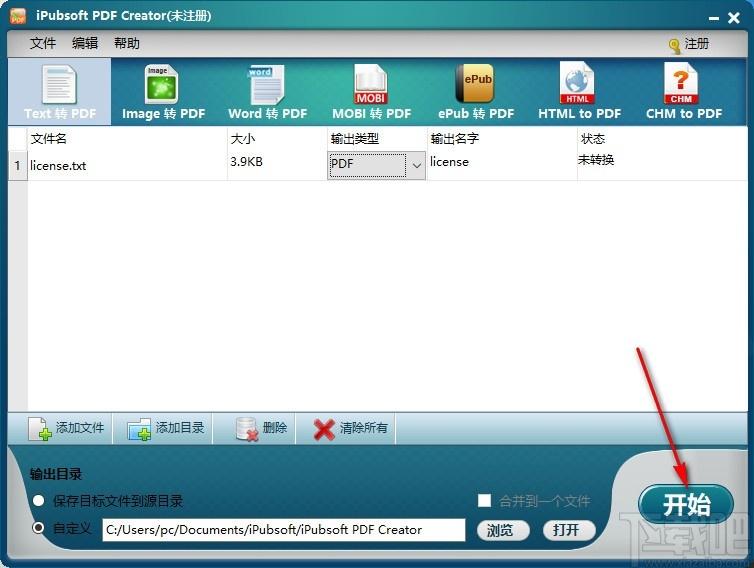Click the license output name cell
This screenshot has width=754, height=568.
click(502, 165)
